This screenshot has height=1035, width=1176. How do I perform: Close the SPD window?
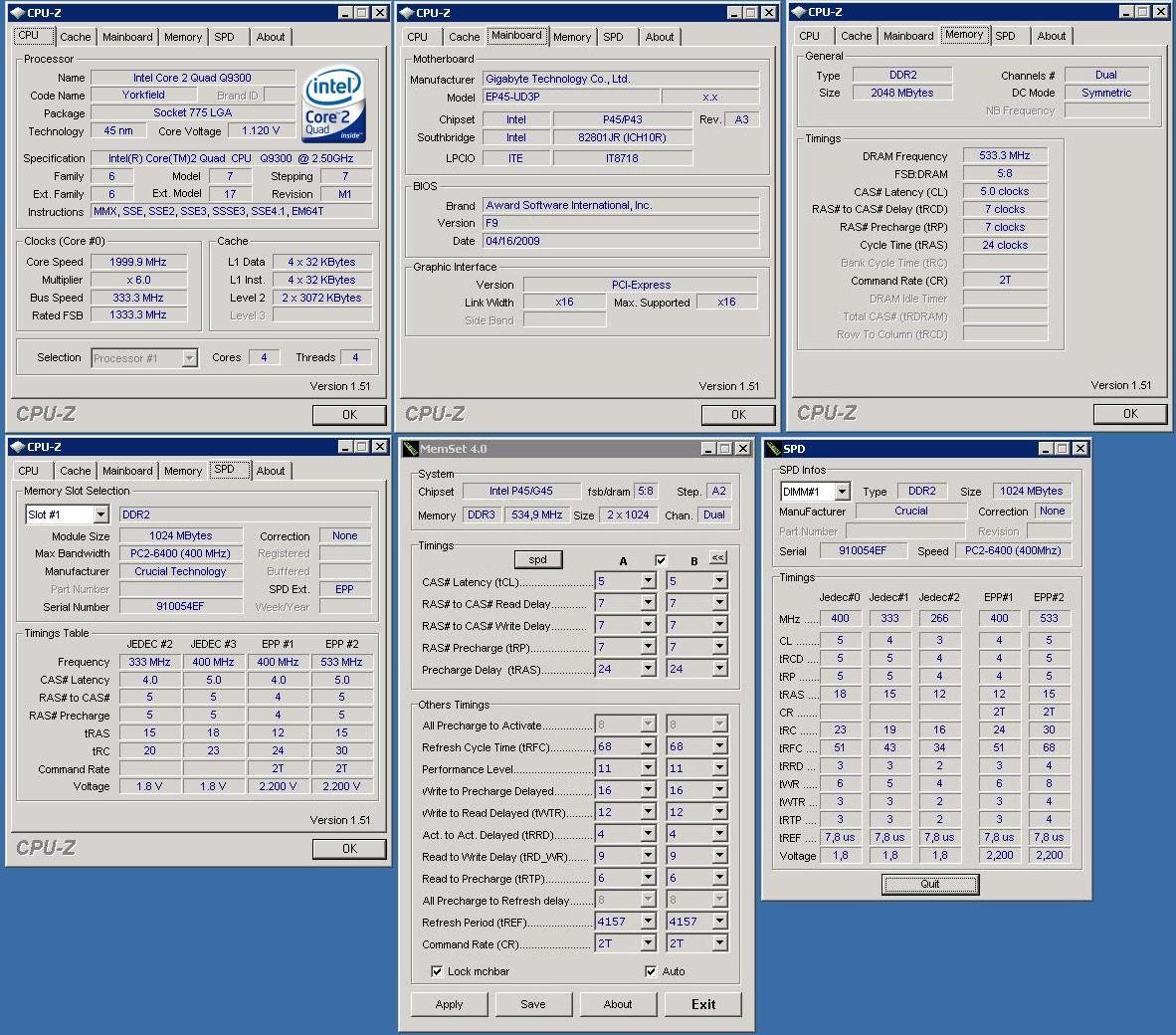(x=1080, y=449)
